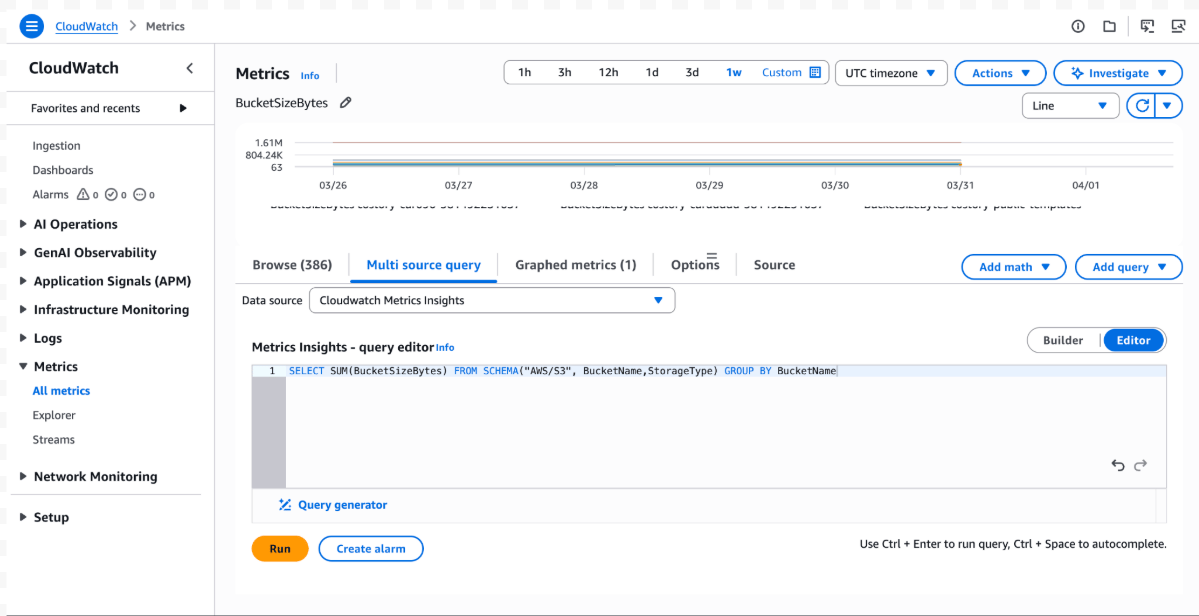Image resolution: width=1199 pixels, height=616 pixels.
Task: Open CloudWatch breadcrumb link
Action: 86,26
